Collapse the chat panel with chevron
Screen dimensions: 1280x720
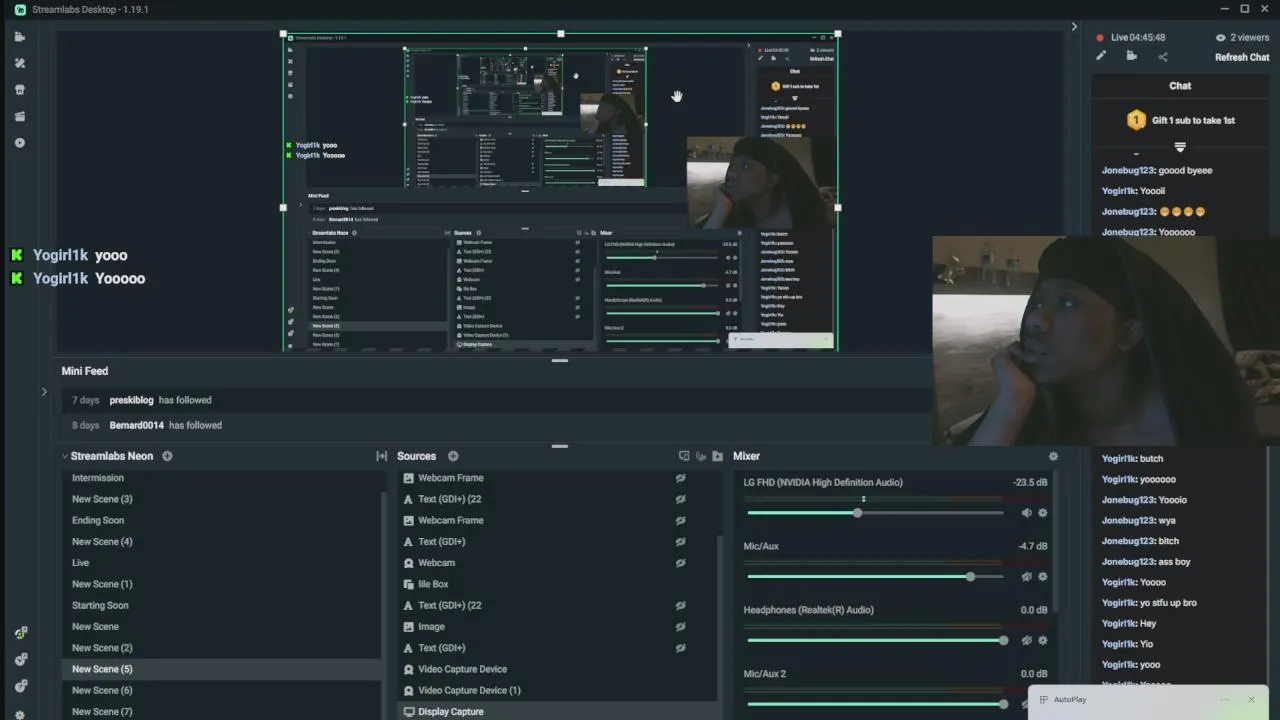pyautogui.click(x=1074, y=27)
